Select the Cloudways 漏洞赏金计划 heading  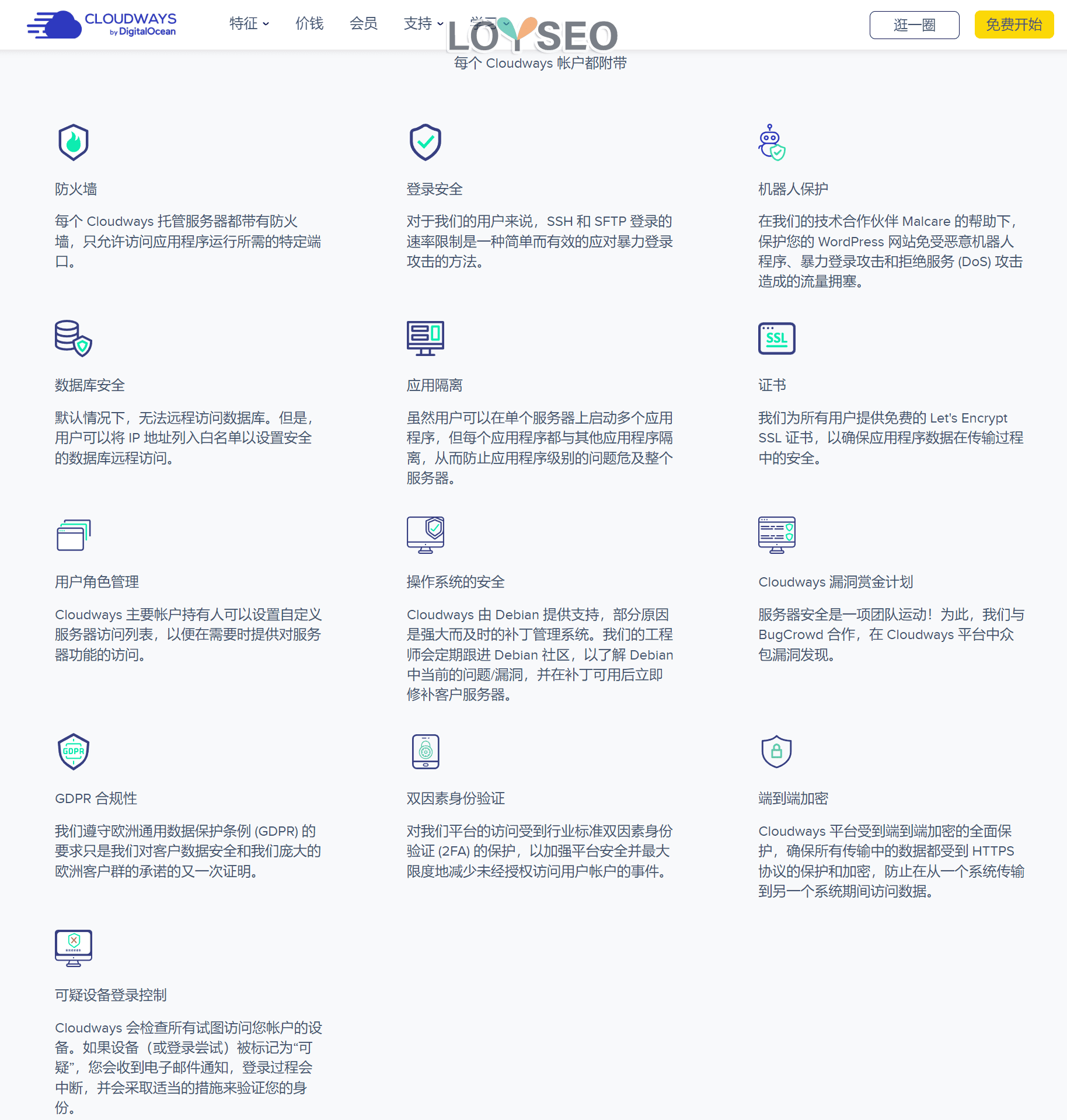pos(835,582)
